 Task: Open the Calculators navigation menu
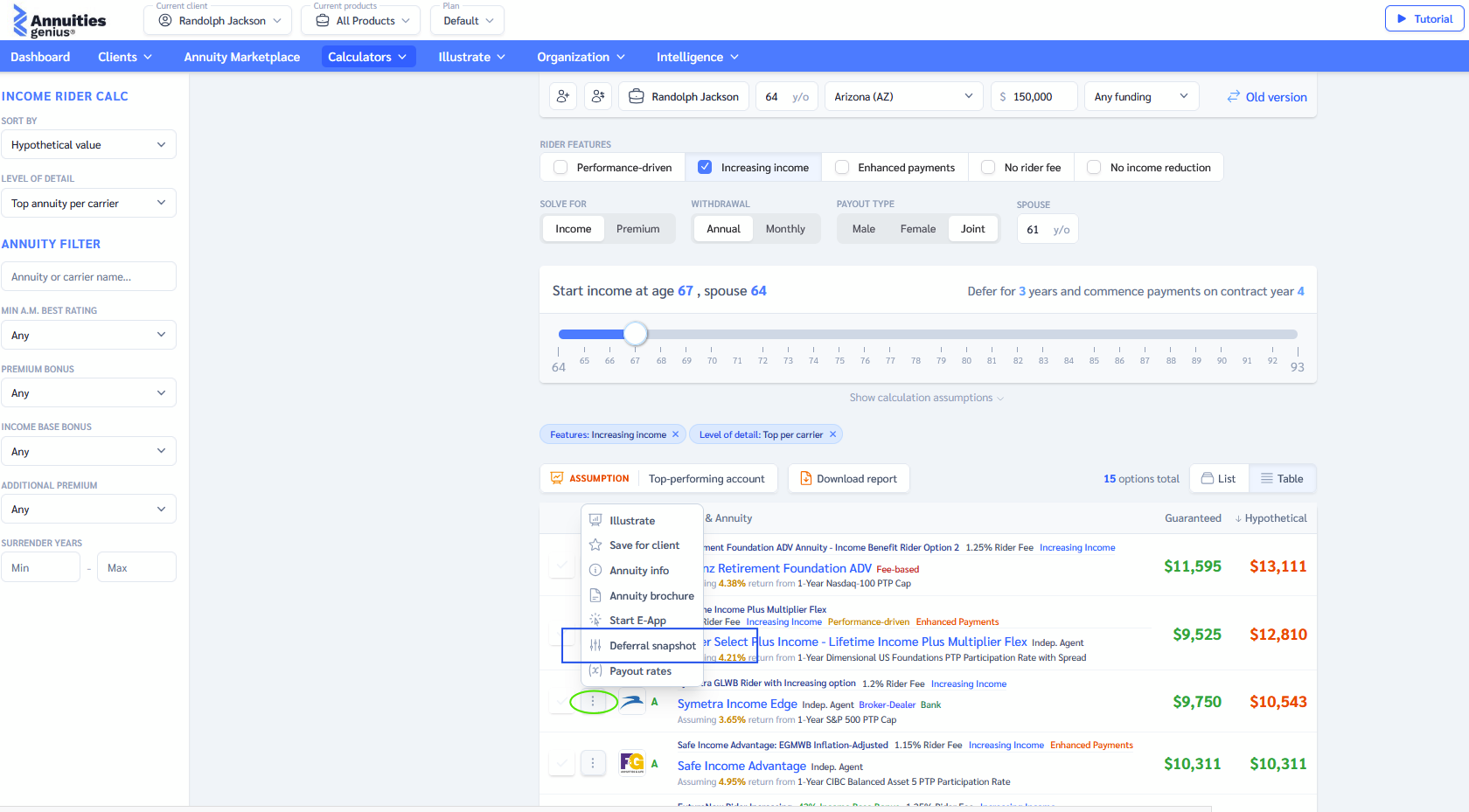pyautogui.click(x=367, y=57)
